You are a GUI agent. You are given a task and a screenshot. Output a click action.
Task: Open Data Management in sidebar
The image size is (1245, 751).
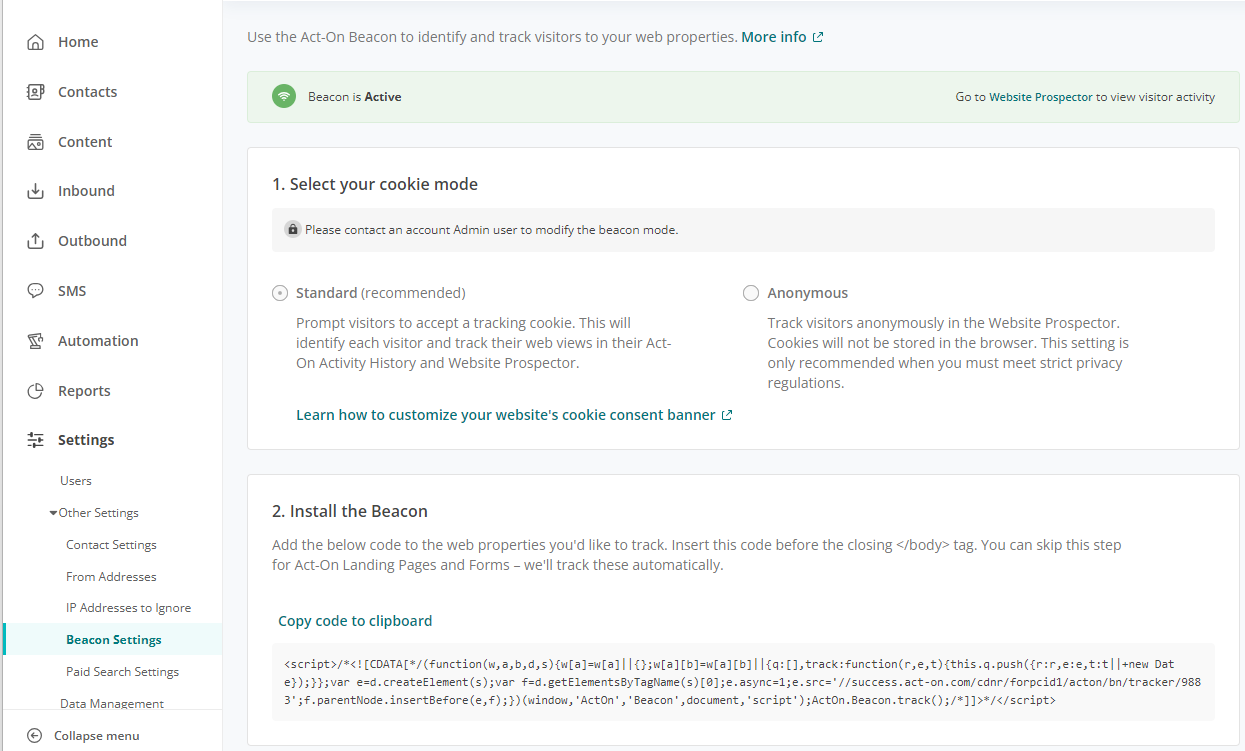[112, 704]
